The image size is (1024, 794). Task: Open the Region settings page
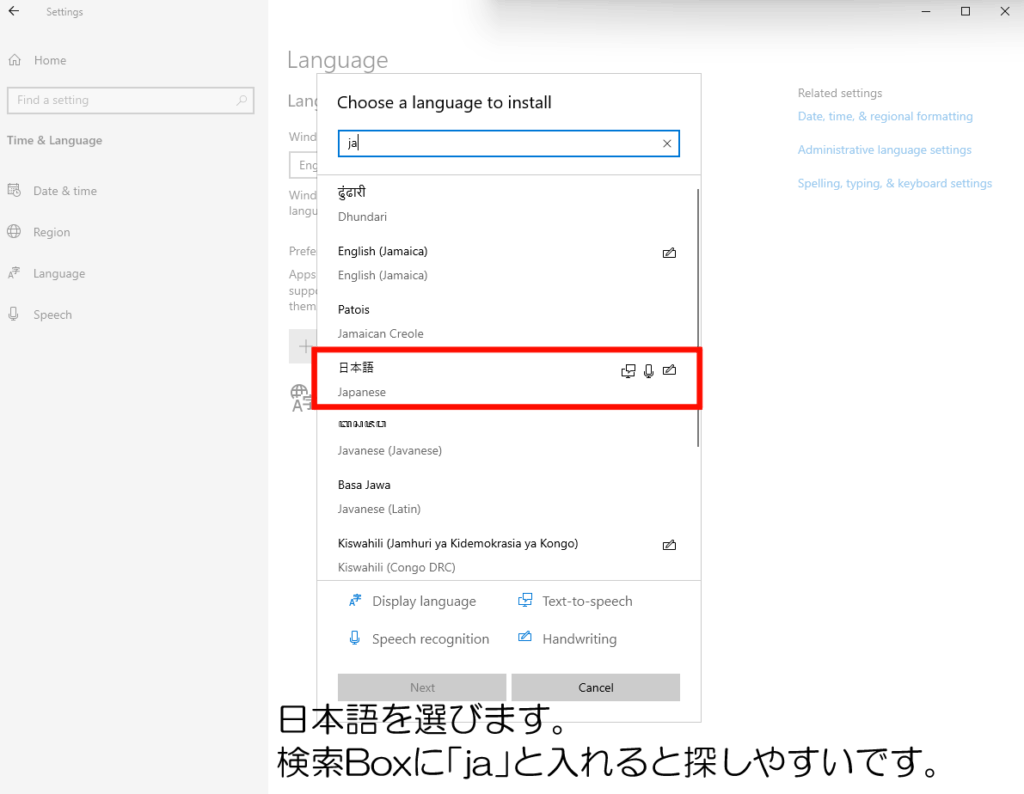click(51, 232)
